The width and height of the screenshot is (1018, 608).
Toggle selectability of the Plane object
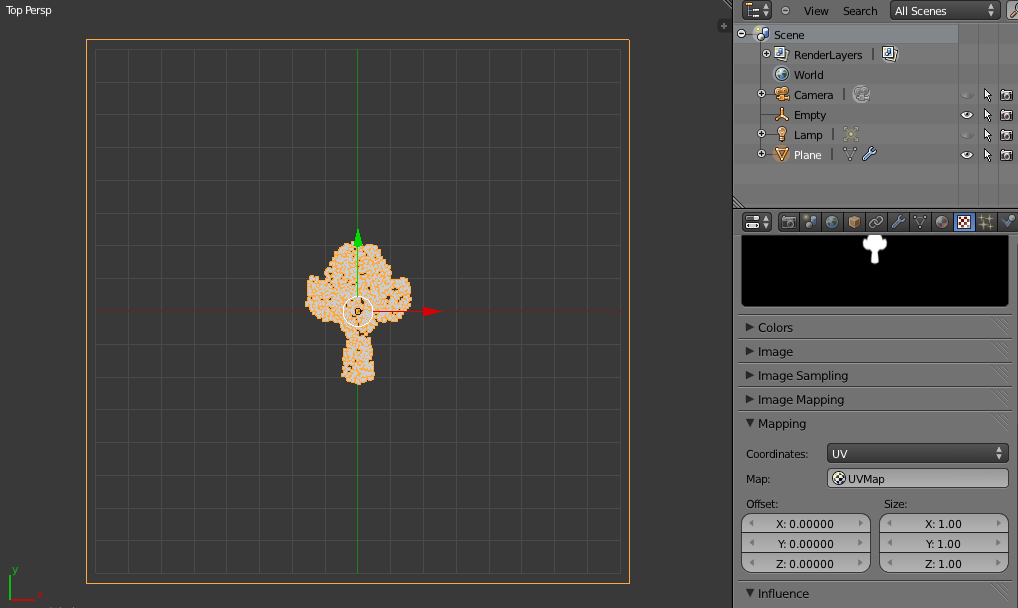click(x=987, y=155)
